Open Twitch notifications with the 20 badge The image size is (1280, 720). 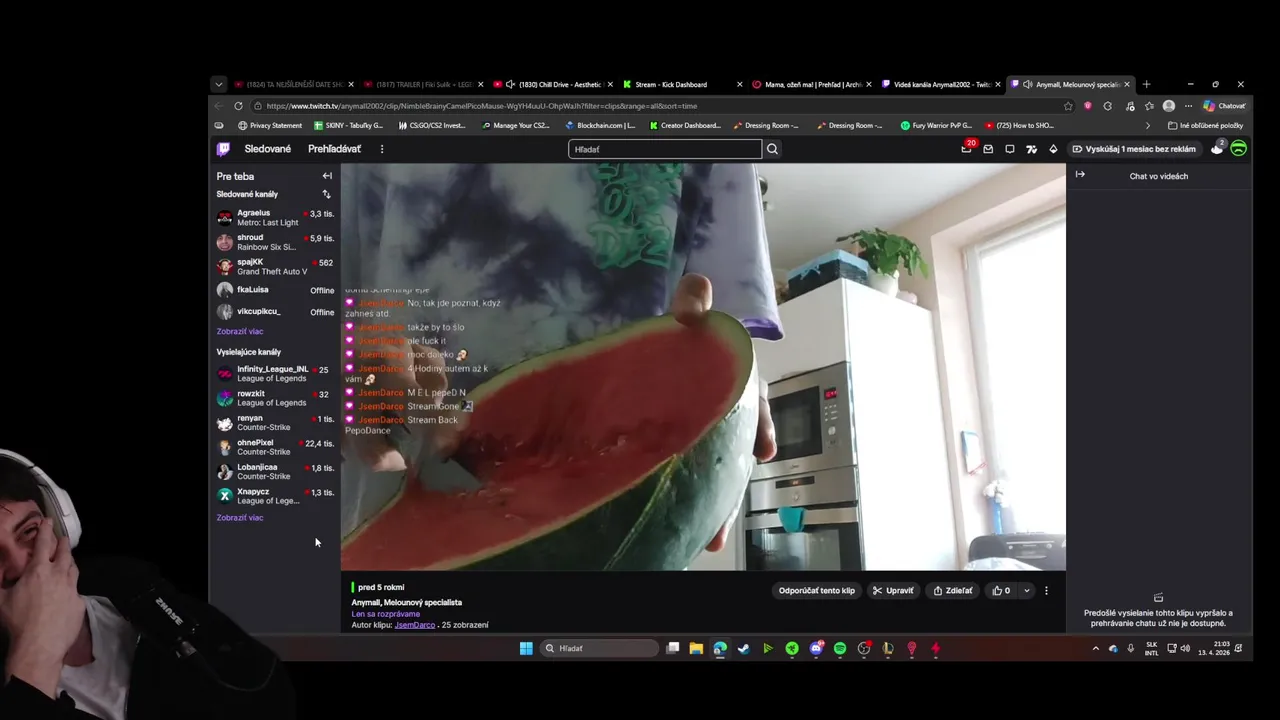point(966,148)
